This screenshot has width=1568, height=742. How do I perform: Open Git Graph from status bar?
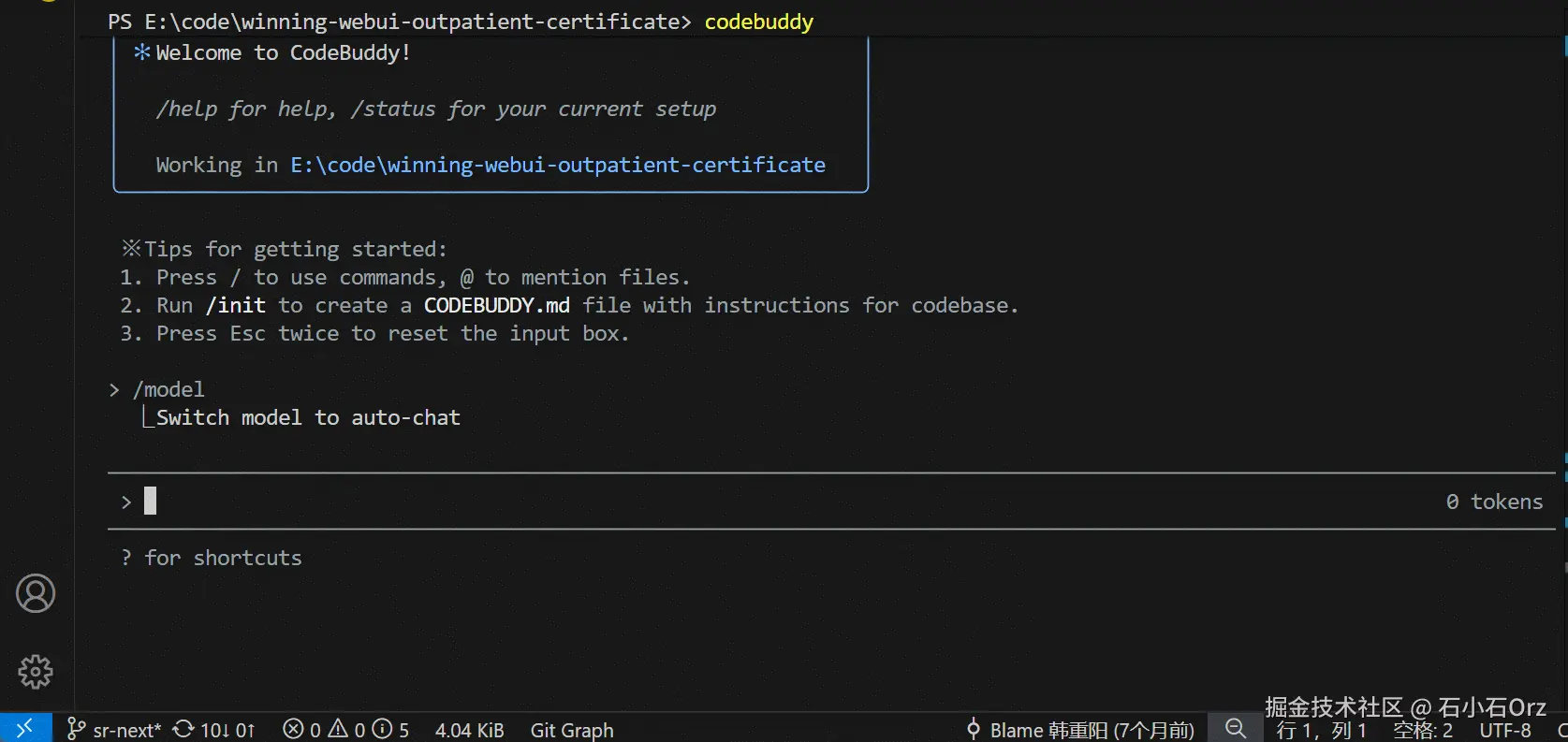(572, 730)
